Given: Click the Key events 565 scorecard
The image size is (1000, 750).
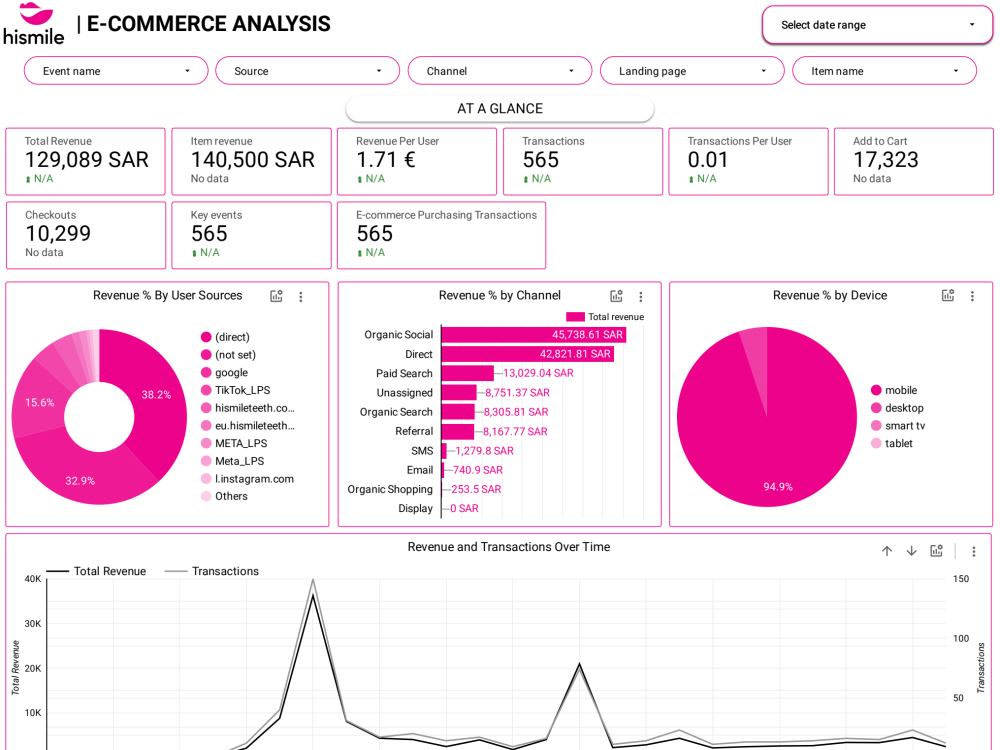Looking at the screenshot, I should click(x=251, y=235).
